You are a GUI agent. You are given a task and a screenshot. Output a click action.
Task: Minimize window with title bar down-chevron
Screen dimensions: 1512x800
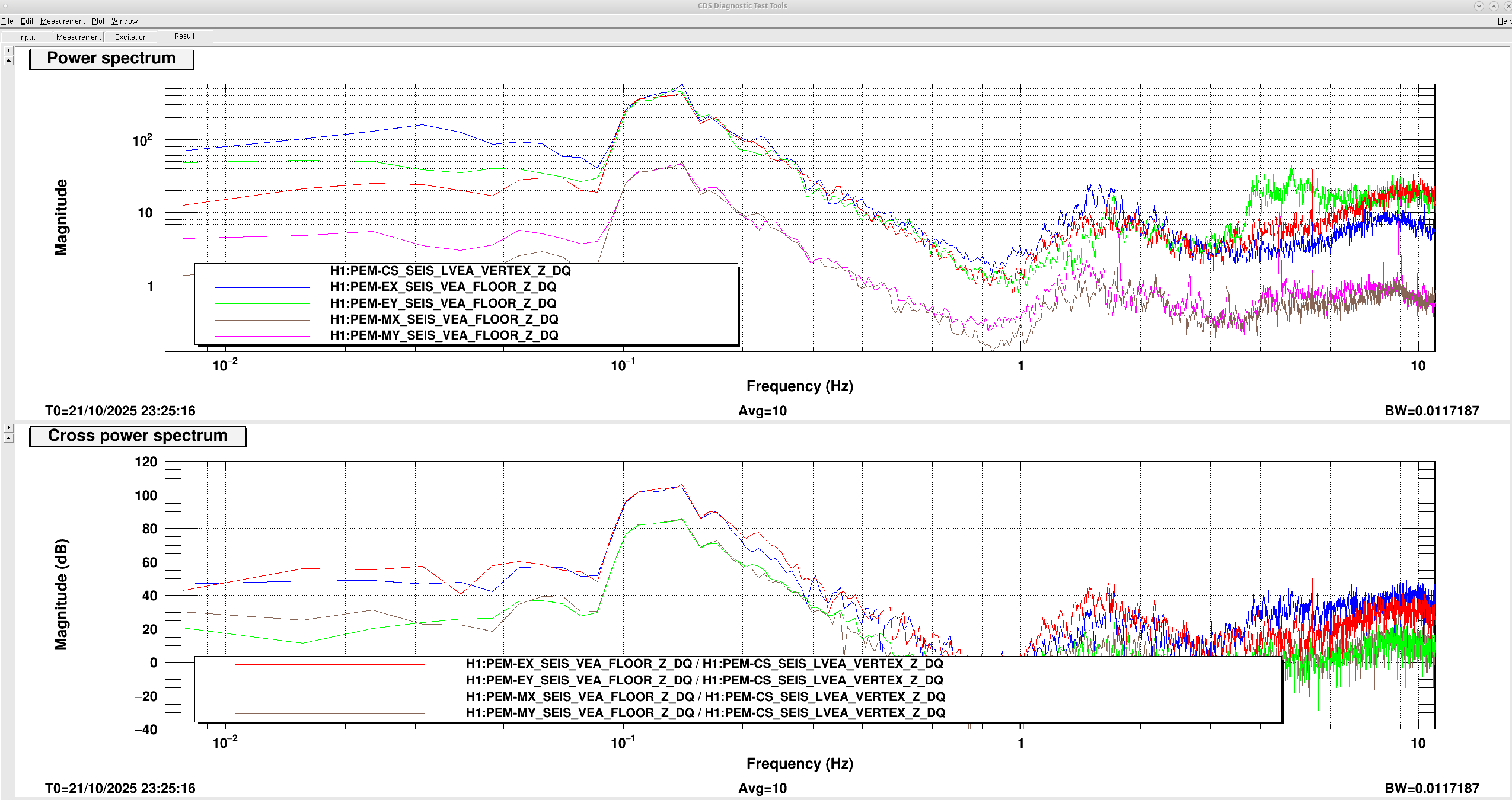[x=1479, y=6]
